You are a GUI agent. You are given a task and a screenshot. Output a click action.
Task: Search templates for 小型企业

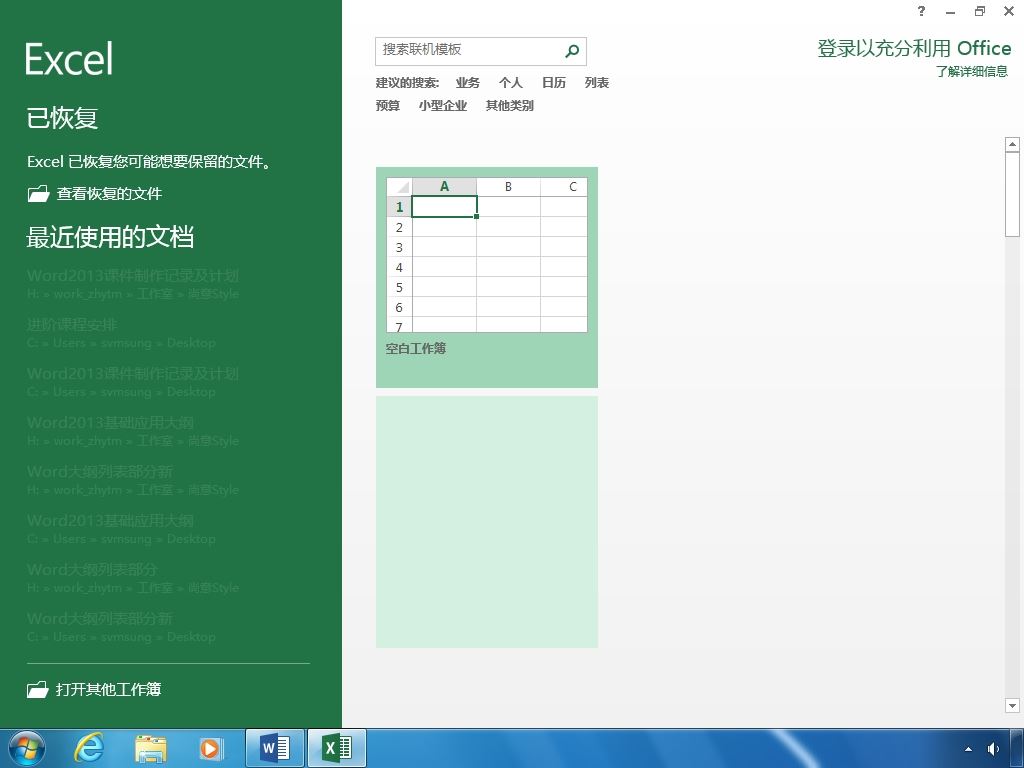coord(443,106)
